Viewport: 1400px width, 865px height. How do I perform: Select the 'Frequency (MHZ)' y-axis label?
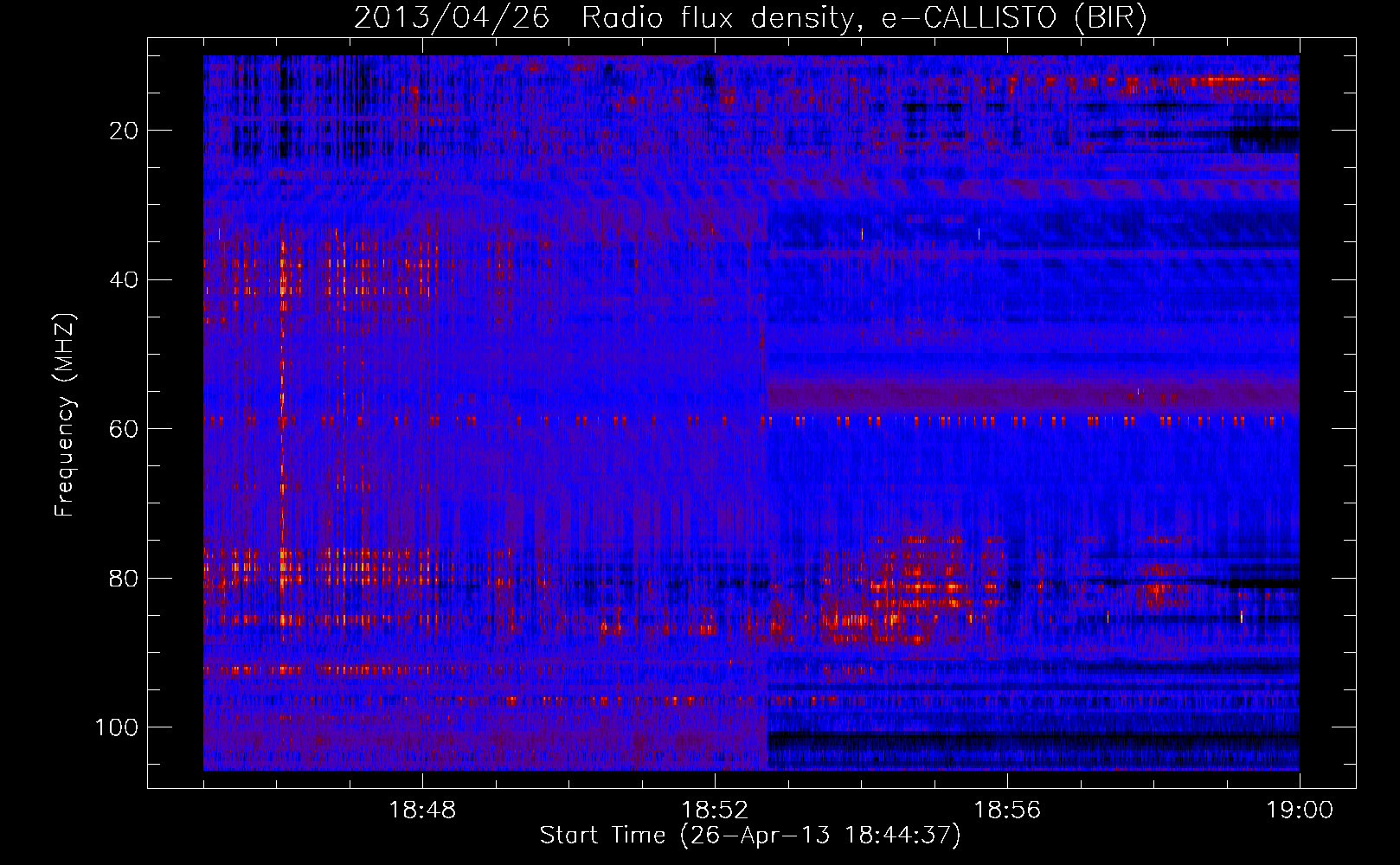(65, 415)
